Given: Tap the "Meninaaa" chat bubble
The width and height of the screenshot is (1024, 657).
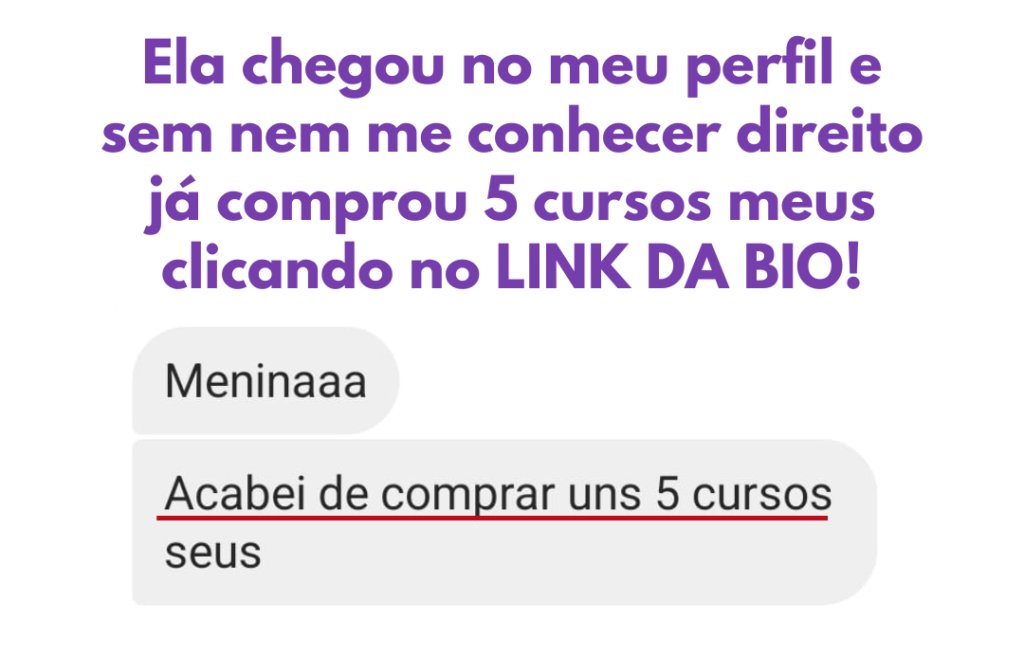Looking at the screenshot, I should click(x=266, y=381).
